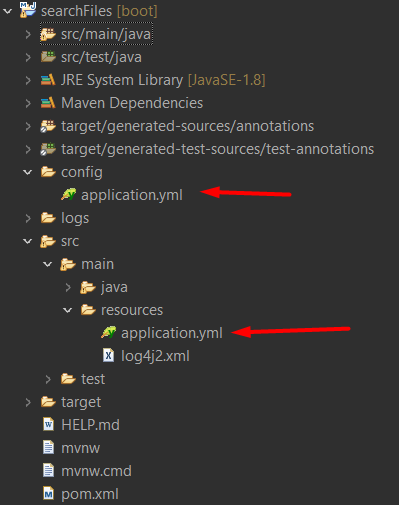This screenshot has width=399, height=505.
Task: Expand the src/test/java source folder
Action: click(28, 57)
